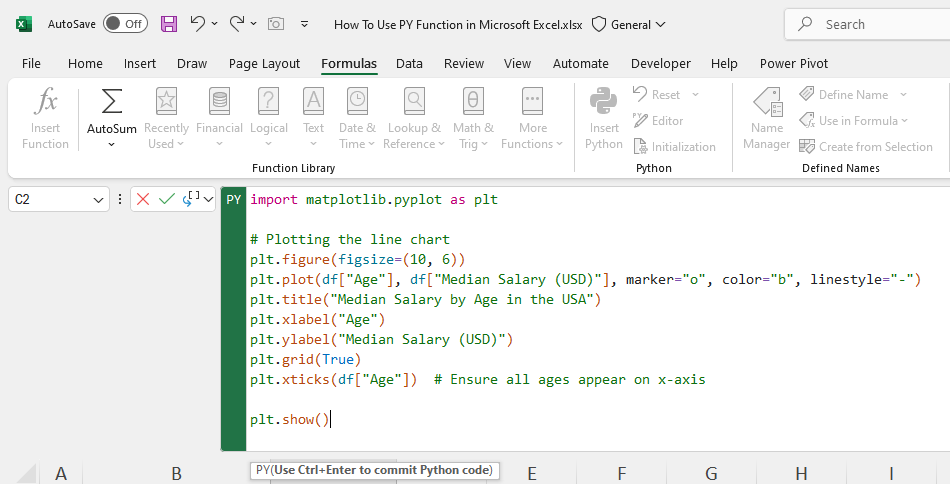Open More Functions menu
The width and height of the screenshot is (950, 484).
pyautogui.click(x=533, y=119)
